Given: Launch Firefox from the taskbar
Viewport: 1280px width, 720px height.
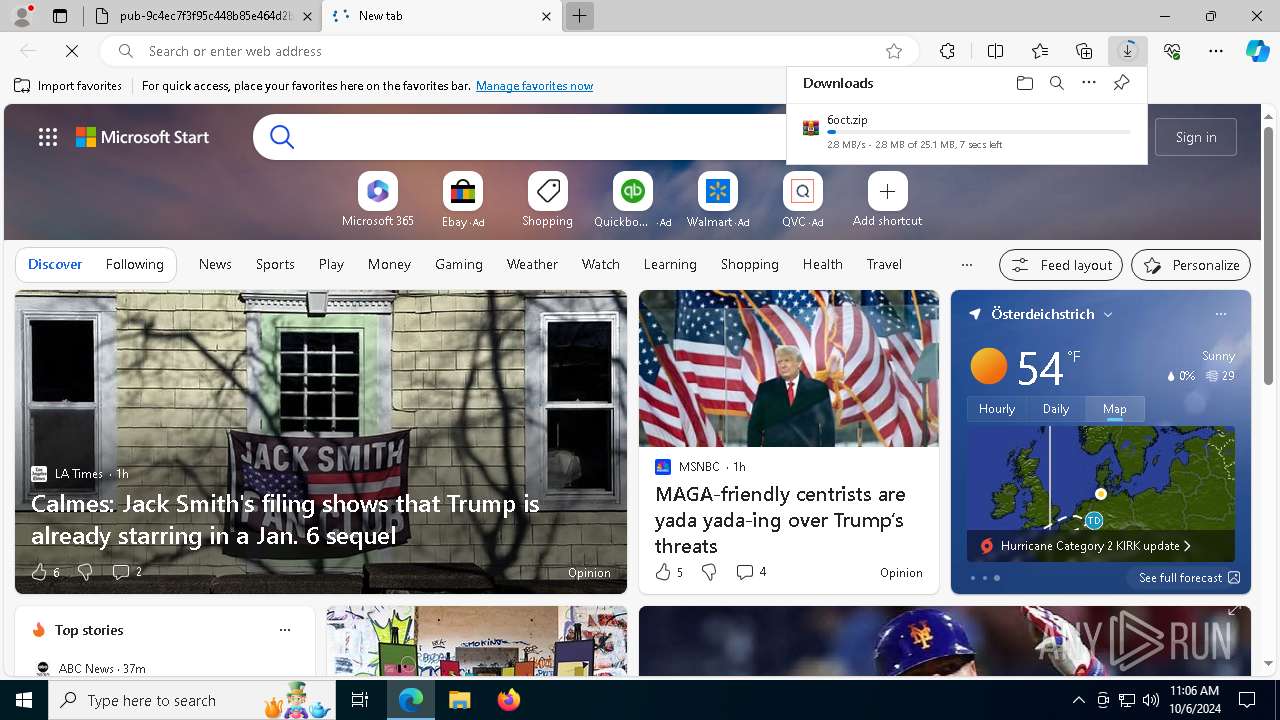Looking at the screenshot, I should [509, 700].
